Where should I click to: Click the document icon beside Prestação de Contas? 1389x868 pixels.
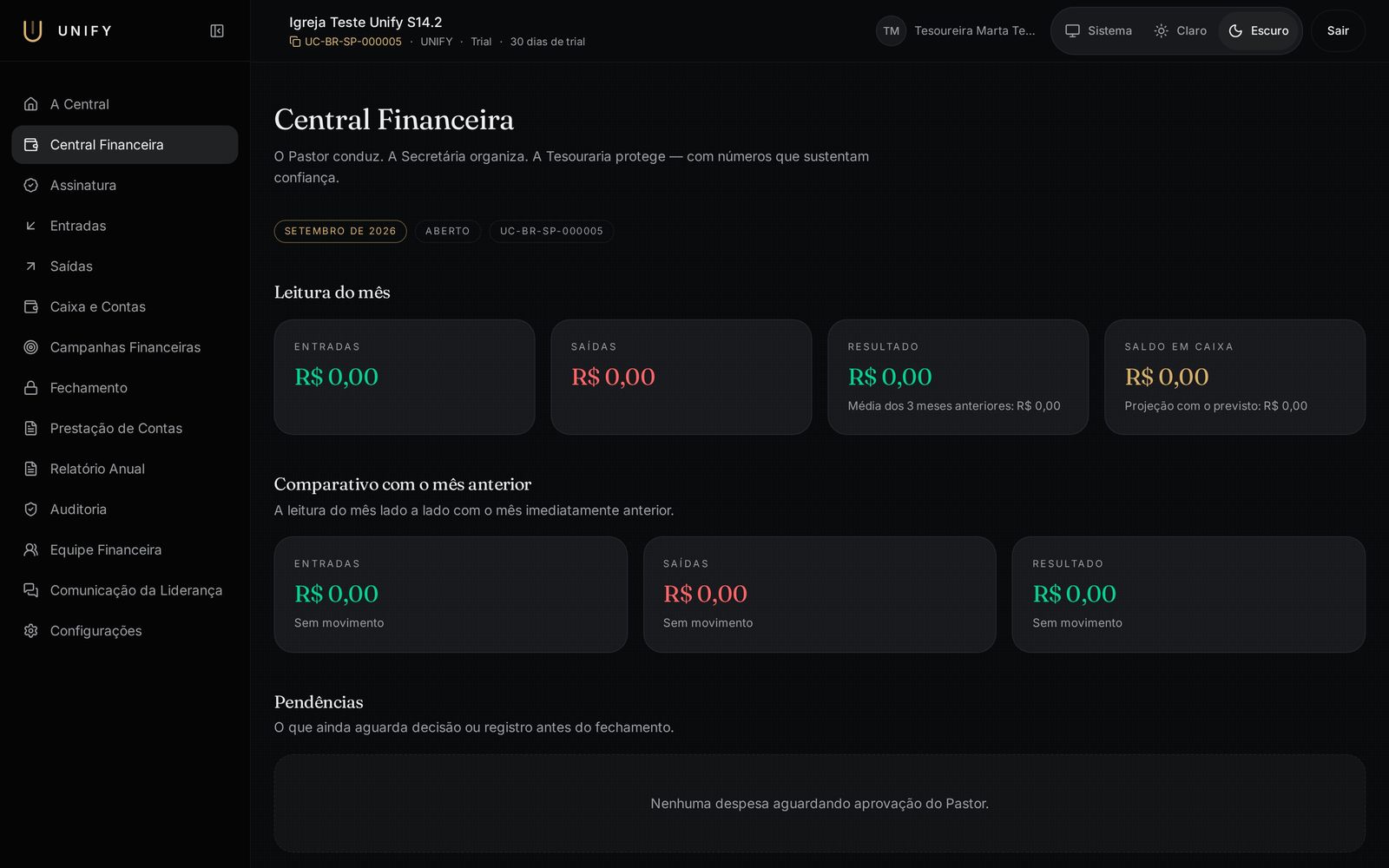click(x=31, y=428)
